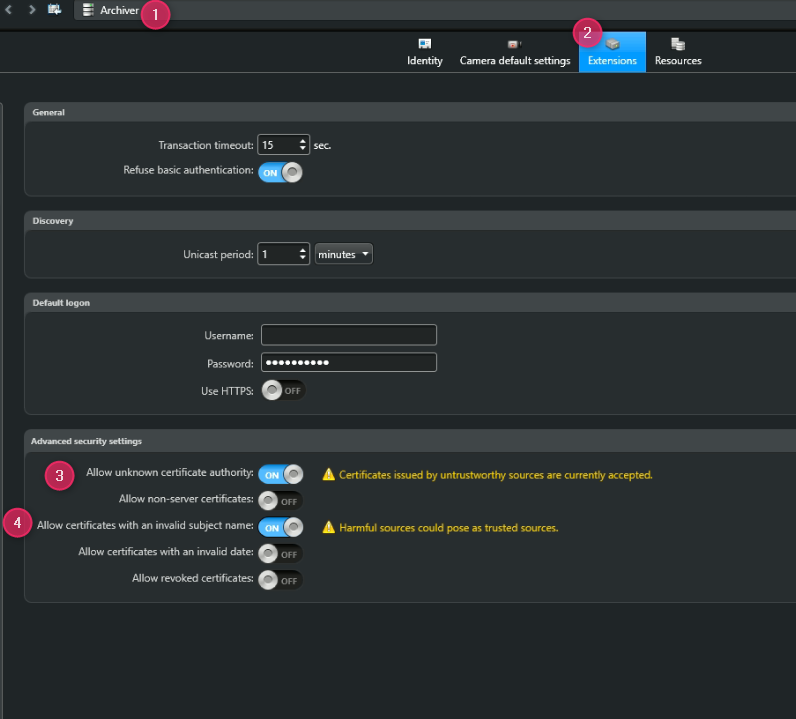796x719 pixels.
Task: Click the back navigation arrow
Action: [x=9, y=9]
